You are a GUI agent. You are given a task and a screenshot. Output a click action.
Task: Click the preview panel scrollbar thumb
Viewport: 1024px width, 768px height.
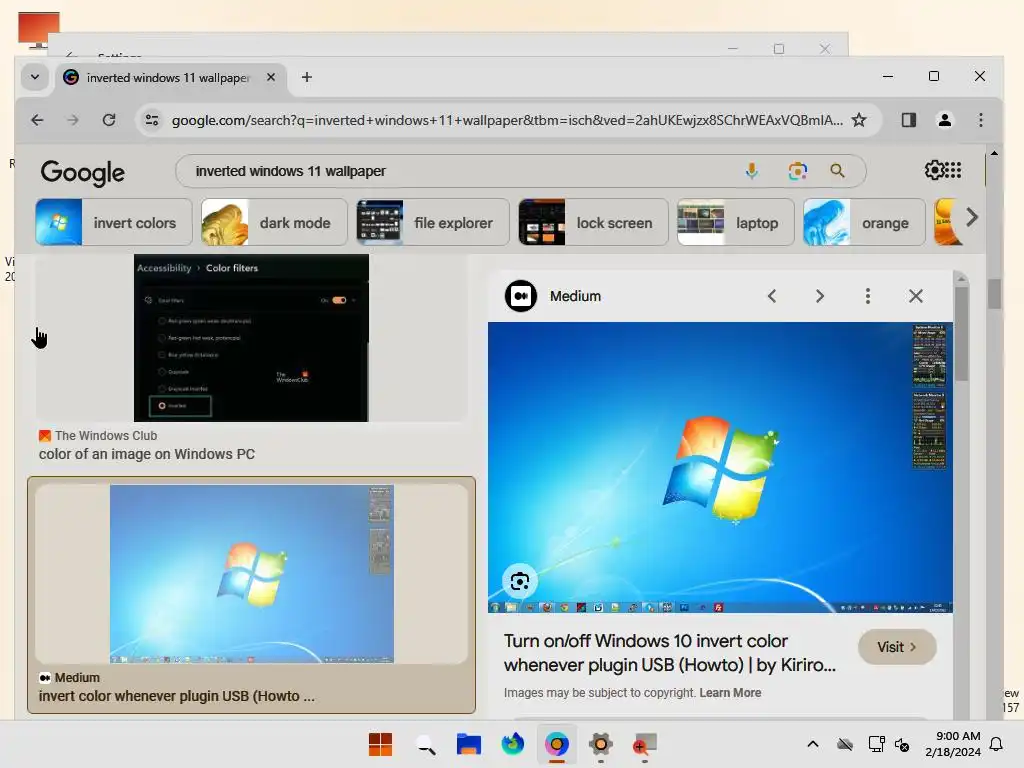[x=961, y=333]
